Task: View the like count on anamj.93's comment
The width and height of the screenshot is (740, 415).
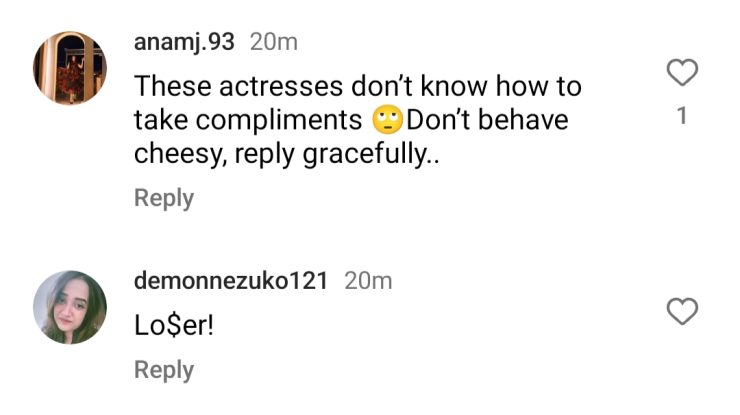Action: [682, 116]
